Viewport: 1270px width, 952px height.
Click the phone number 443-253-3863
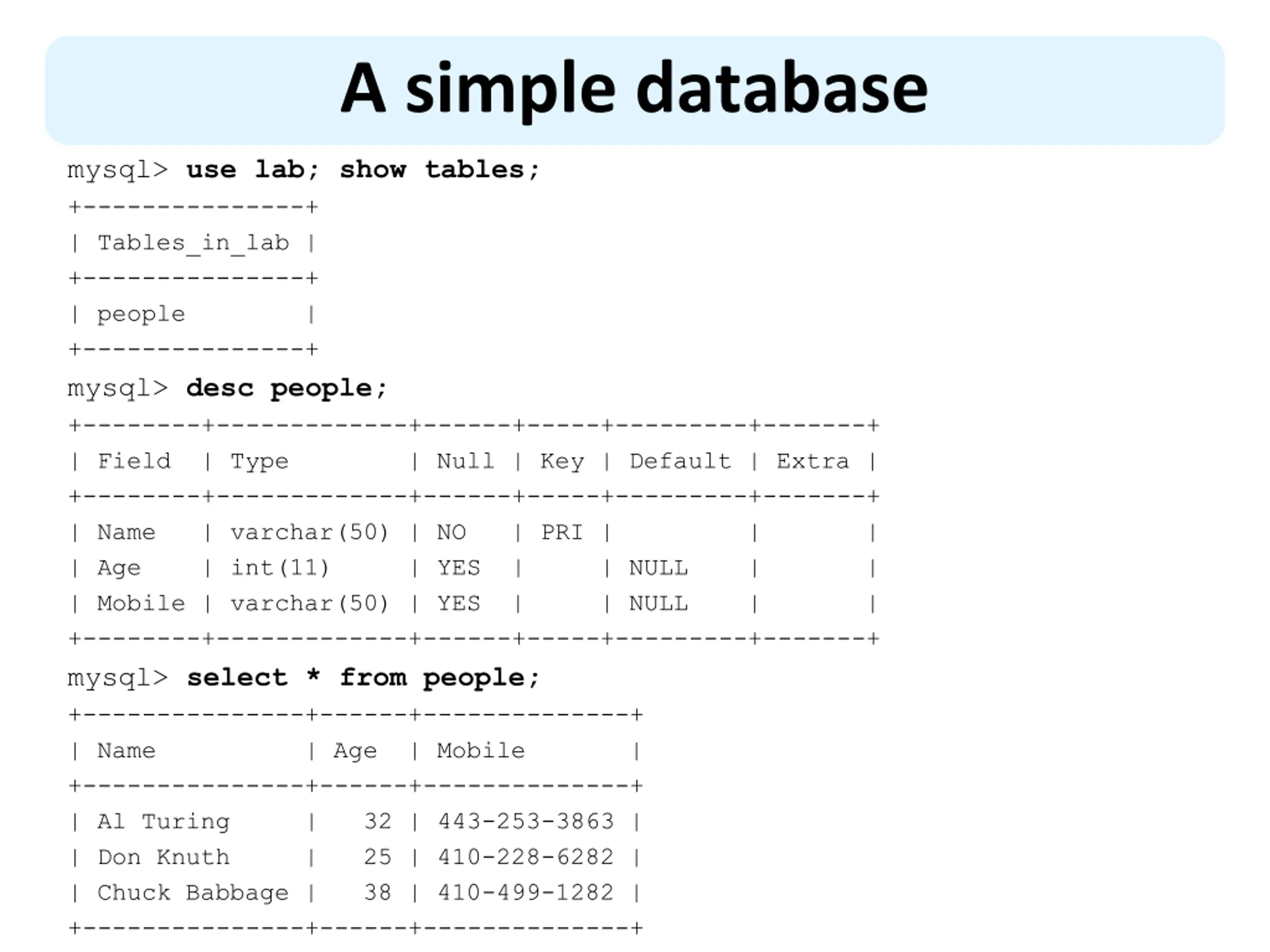coord(526,822)
